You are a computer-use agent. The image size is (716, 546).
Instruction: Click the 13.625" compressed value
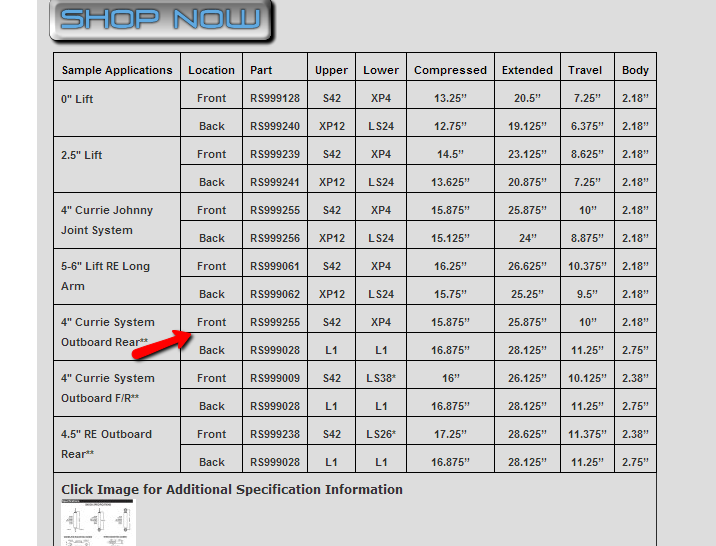pos(450,182)
